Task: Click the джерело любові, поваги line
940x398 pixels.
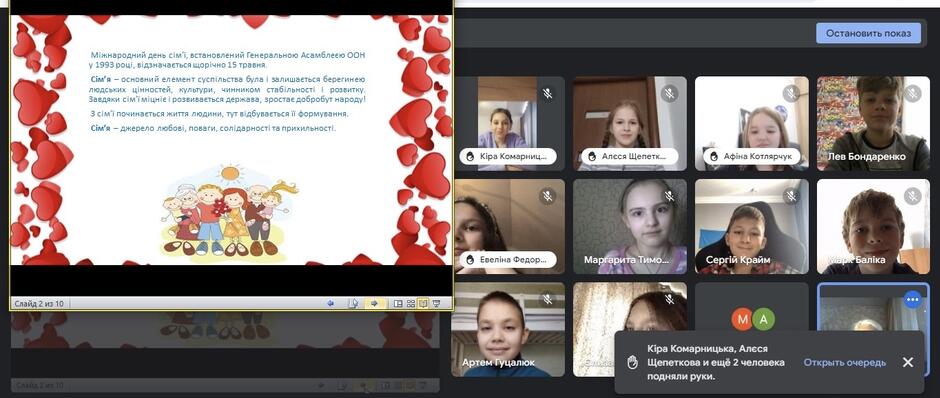Action: [213, 128]
